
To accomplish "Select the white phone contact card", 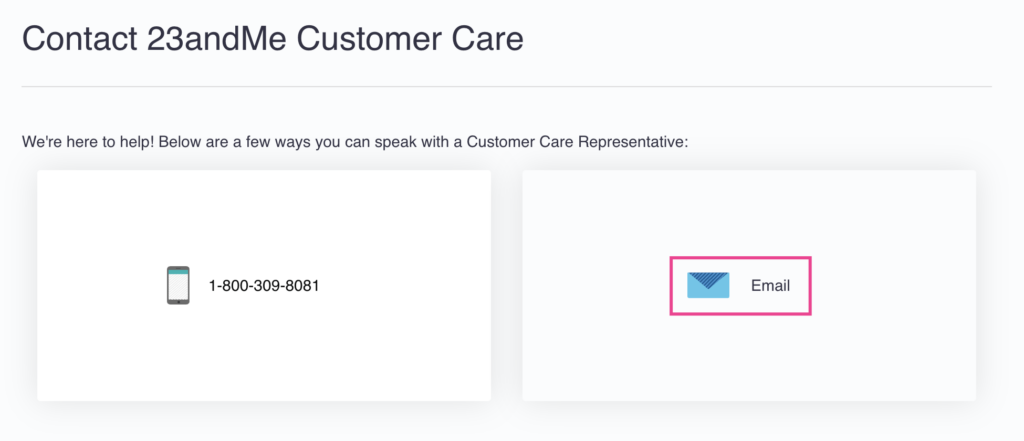I will 264,286.
